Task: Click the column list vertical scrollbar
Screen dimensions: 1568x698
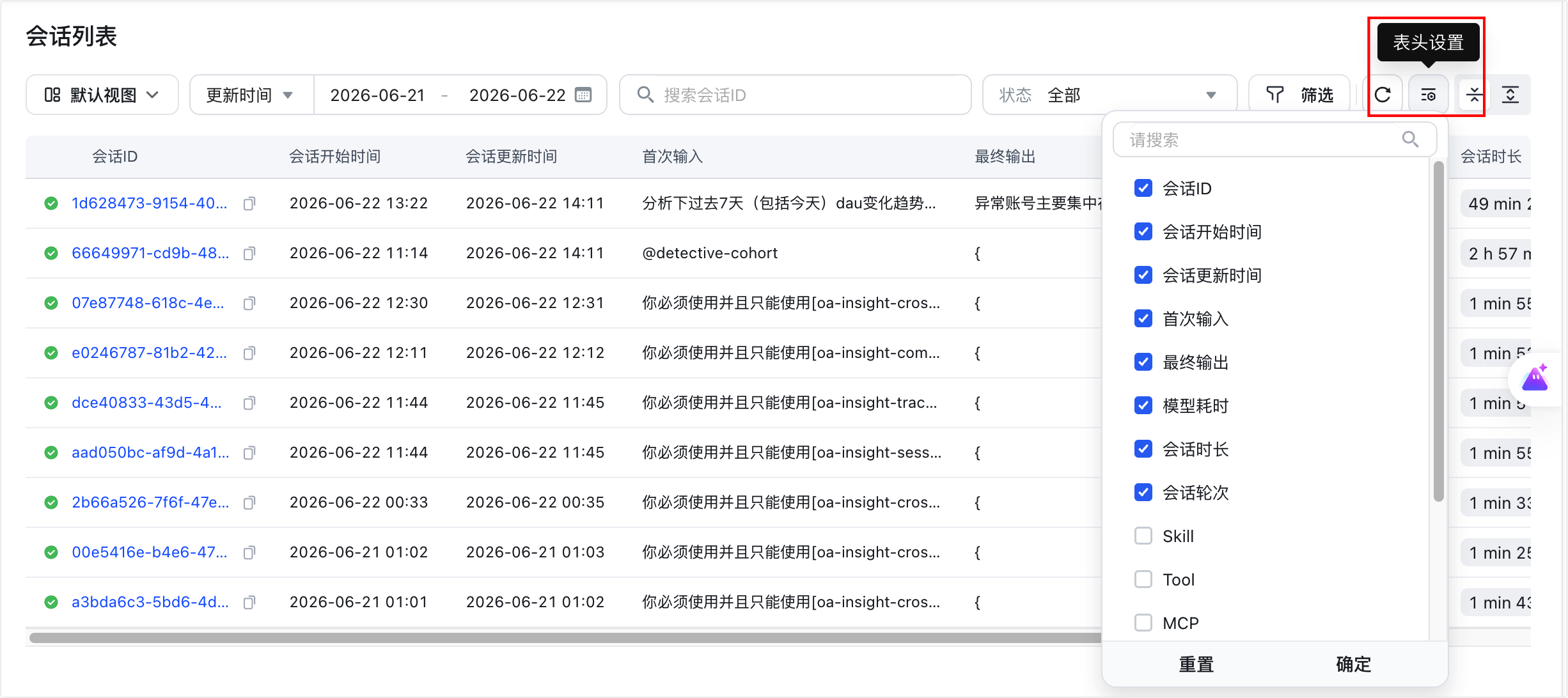Action: point(1439,331)
